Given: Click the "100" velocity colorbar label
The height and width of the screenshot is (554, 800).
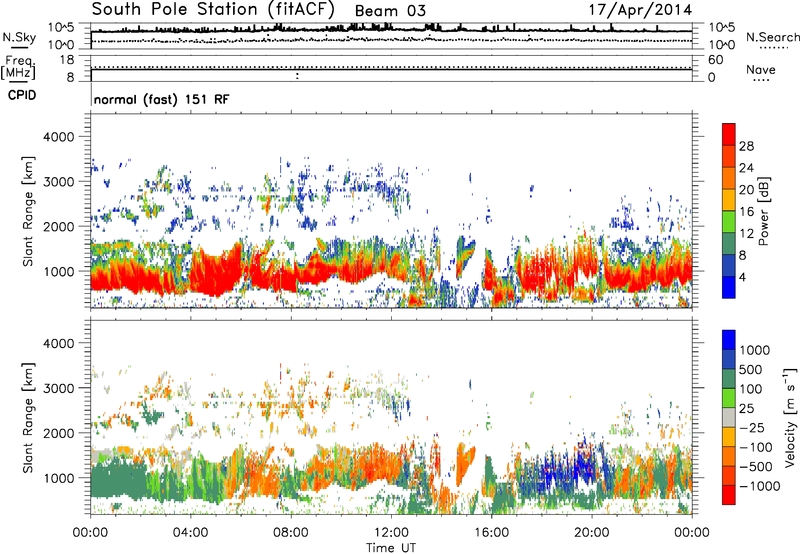Looking at the screenshot, I should (751, 389).
